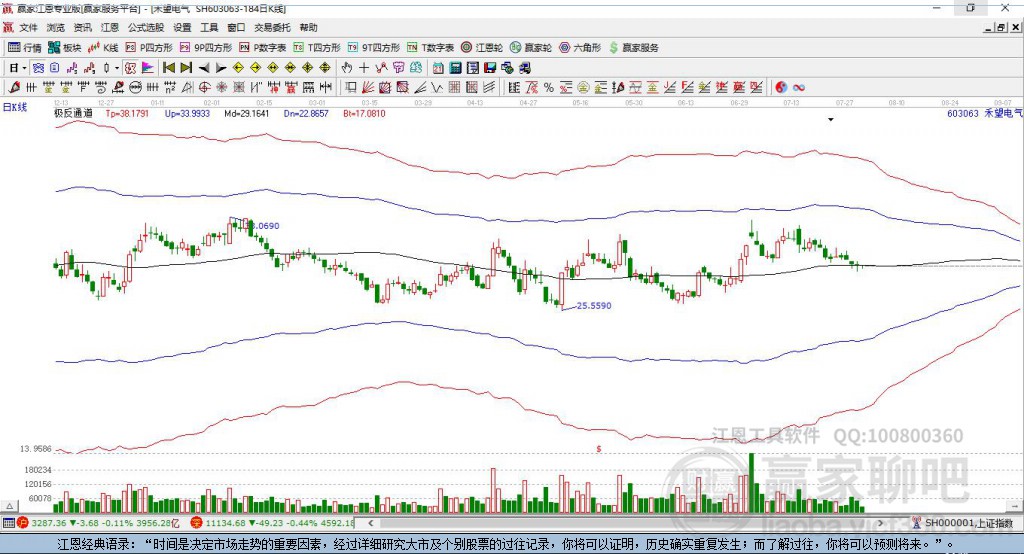Click the small triangle marker above chart

pyautogui.click(x=831, y=120)
